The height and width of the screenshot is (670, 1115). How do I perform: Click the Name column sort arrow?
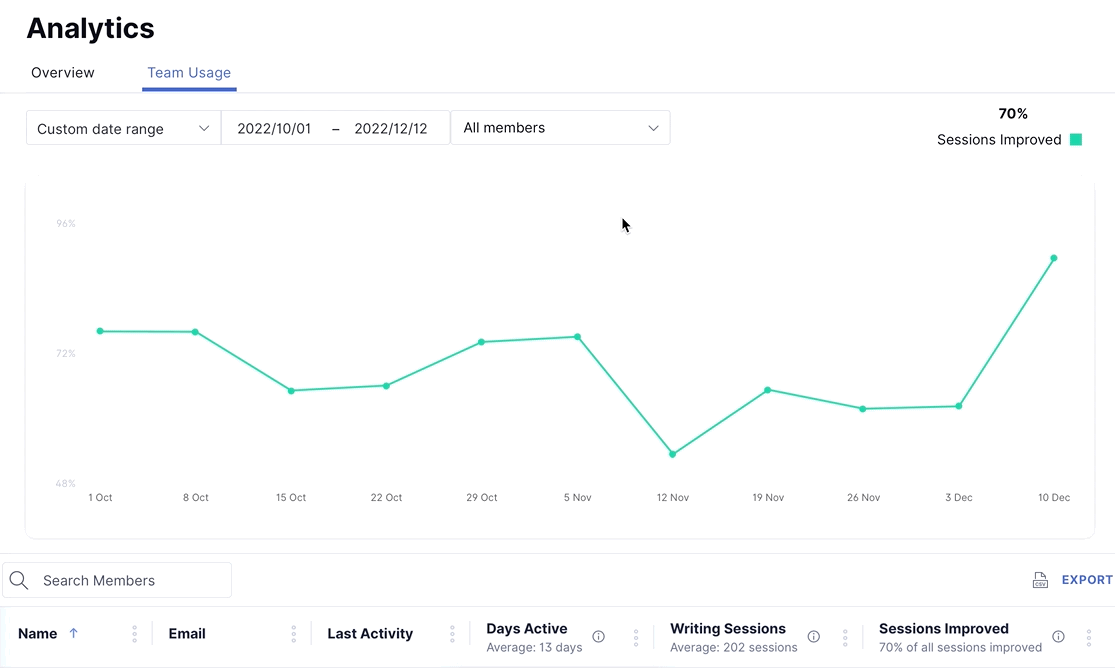click(73, 633)
